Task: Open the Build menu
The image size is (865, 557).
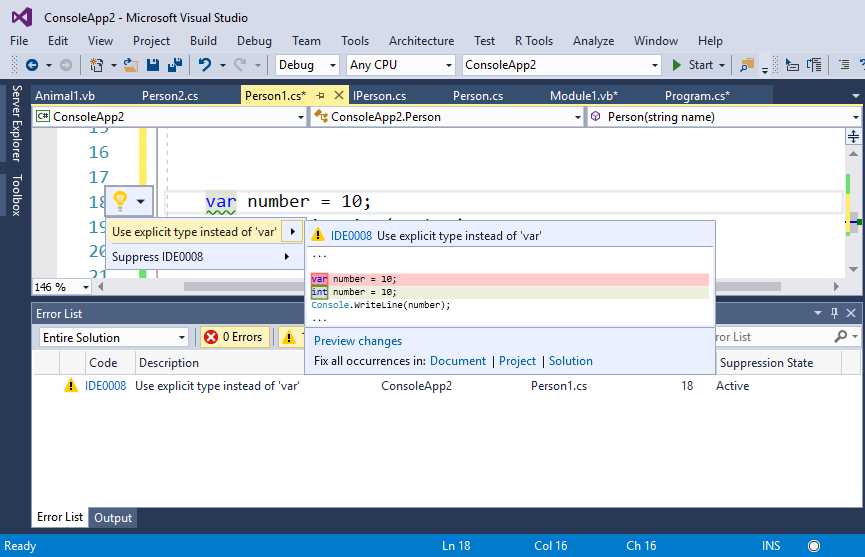Action: coord(203,41)
